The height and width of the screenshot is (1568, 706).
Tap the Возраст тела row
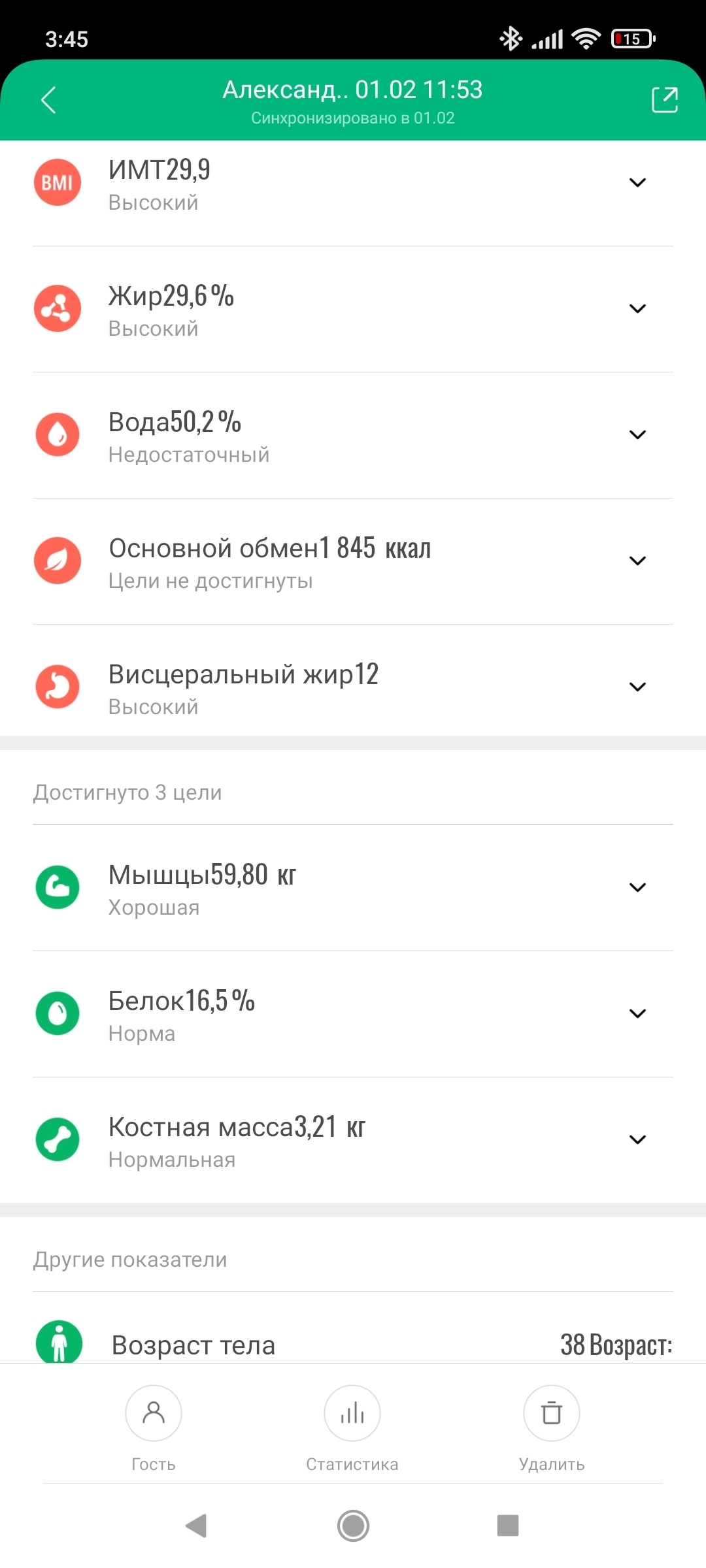click(x=353, y=1345)
